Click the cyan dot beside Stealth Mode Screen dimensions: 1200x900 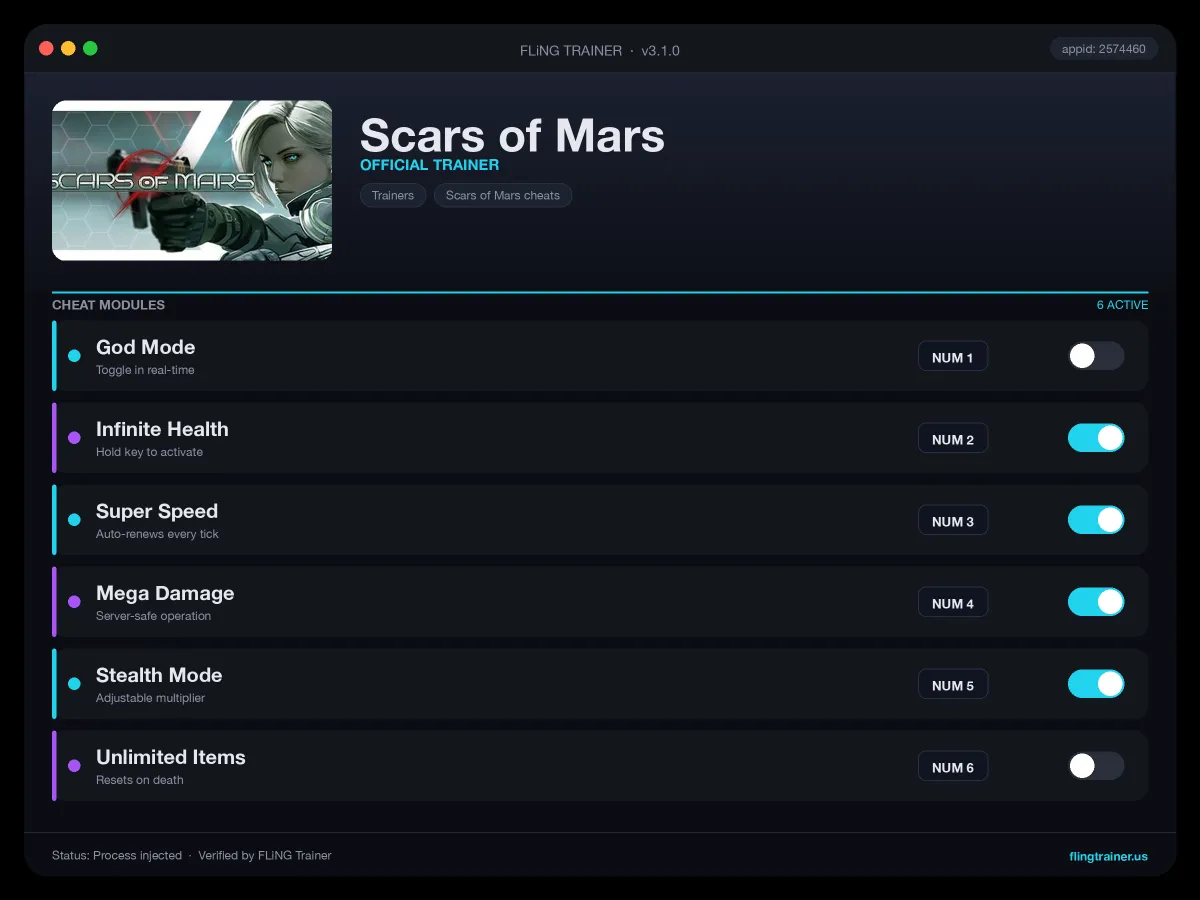(x=74, y=684)
